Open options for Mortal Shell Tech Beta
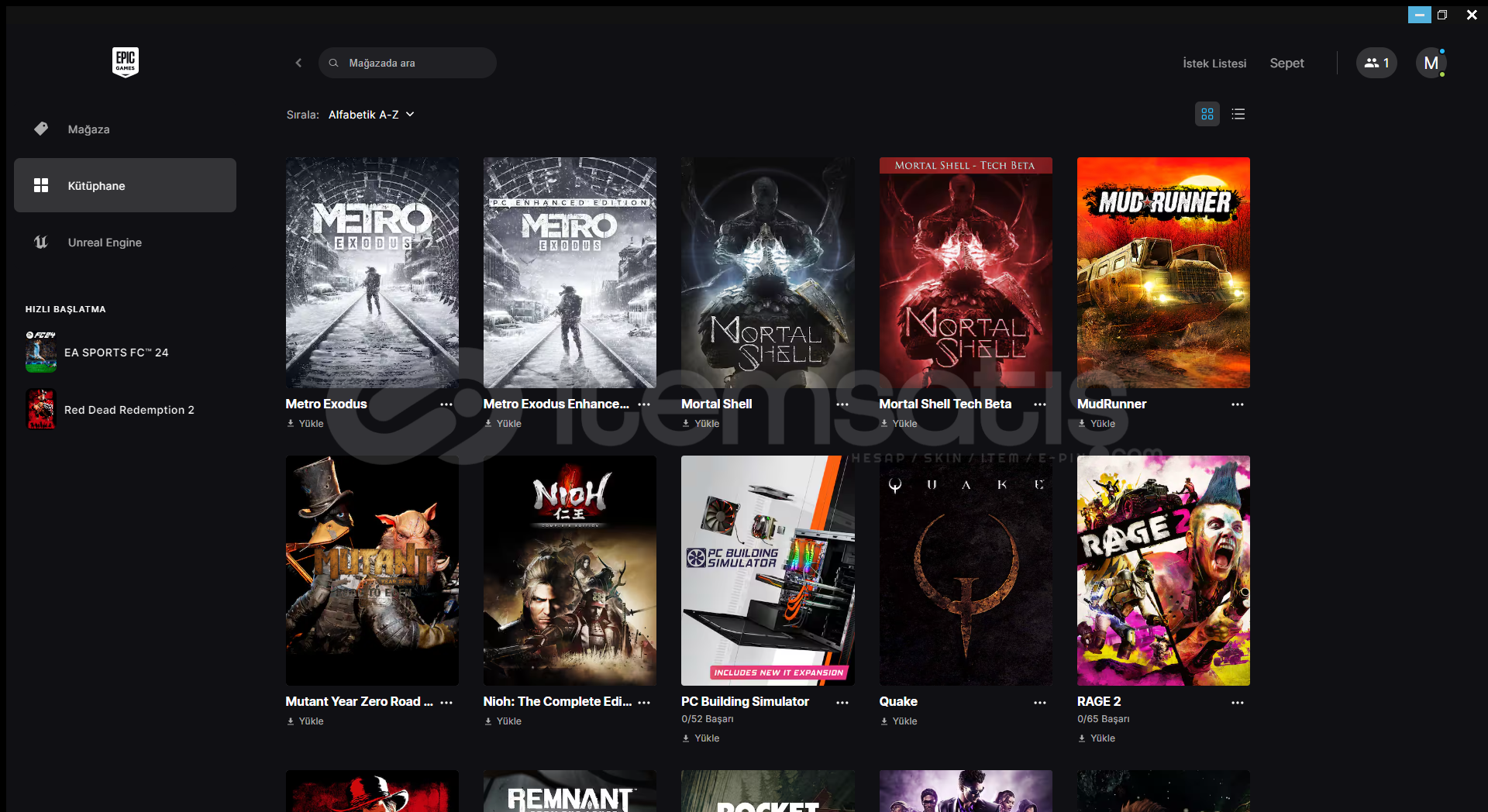 point(1040,404)
